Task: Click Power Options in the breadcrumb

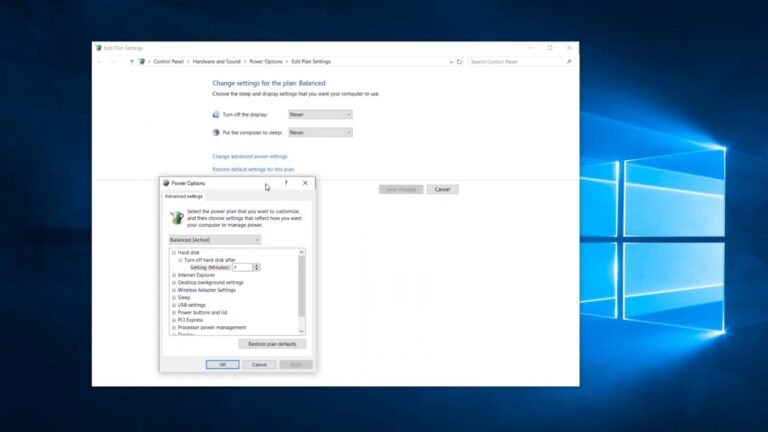Action: (266, 62)
